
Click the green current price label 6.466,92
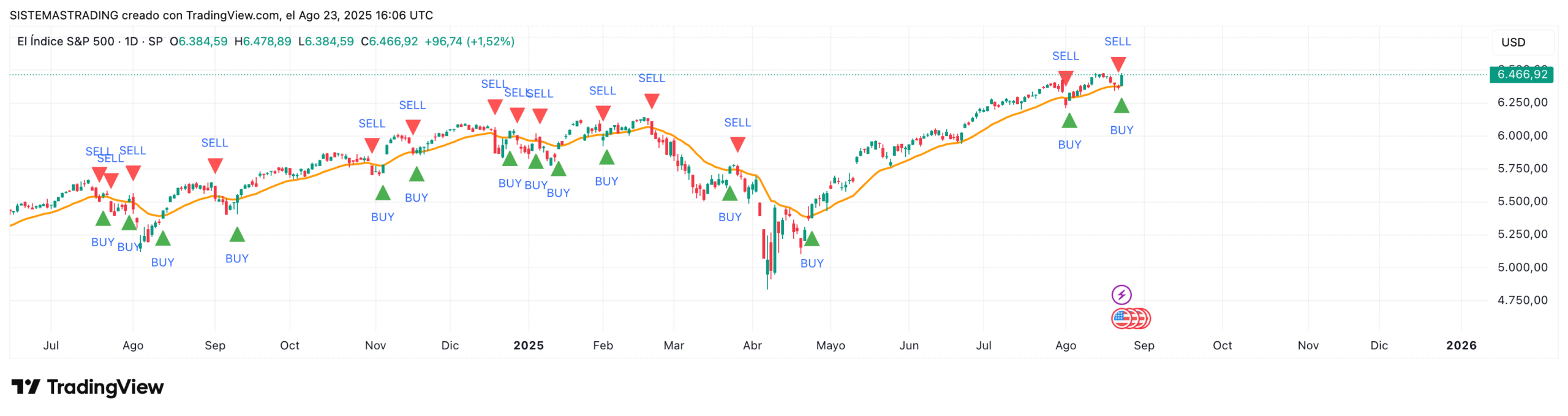click(1521, 75)
